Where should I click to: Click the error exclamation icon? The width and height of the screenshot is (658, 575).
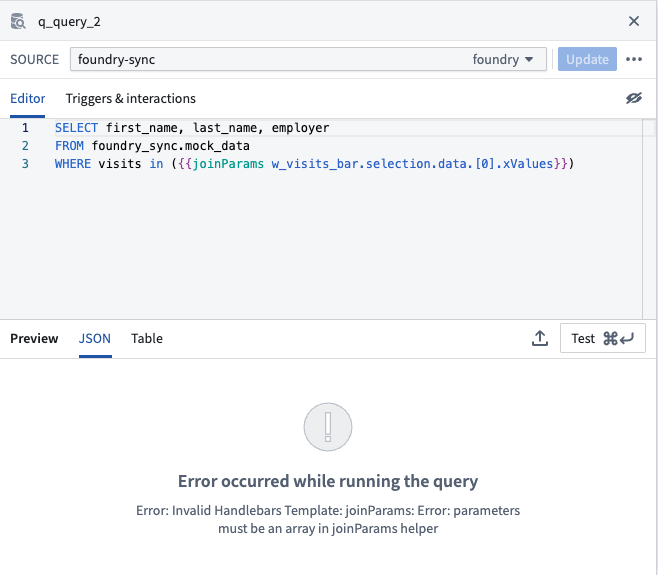point(328,427)
